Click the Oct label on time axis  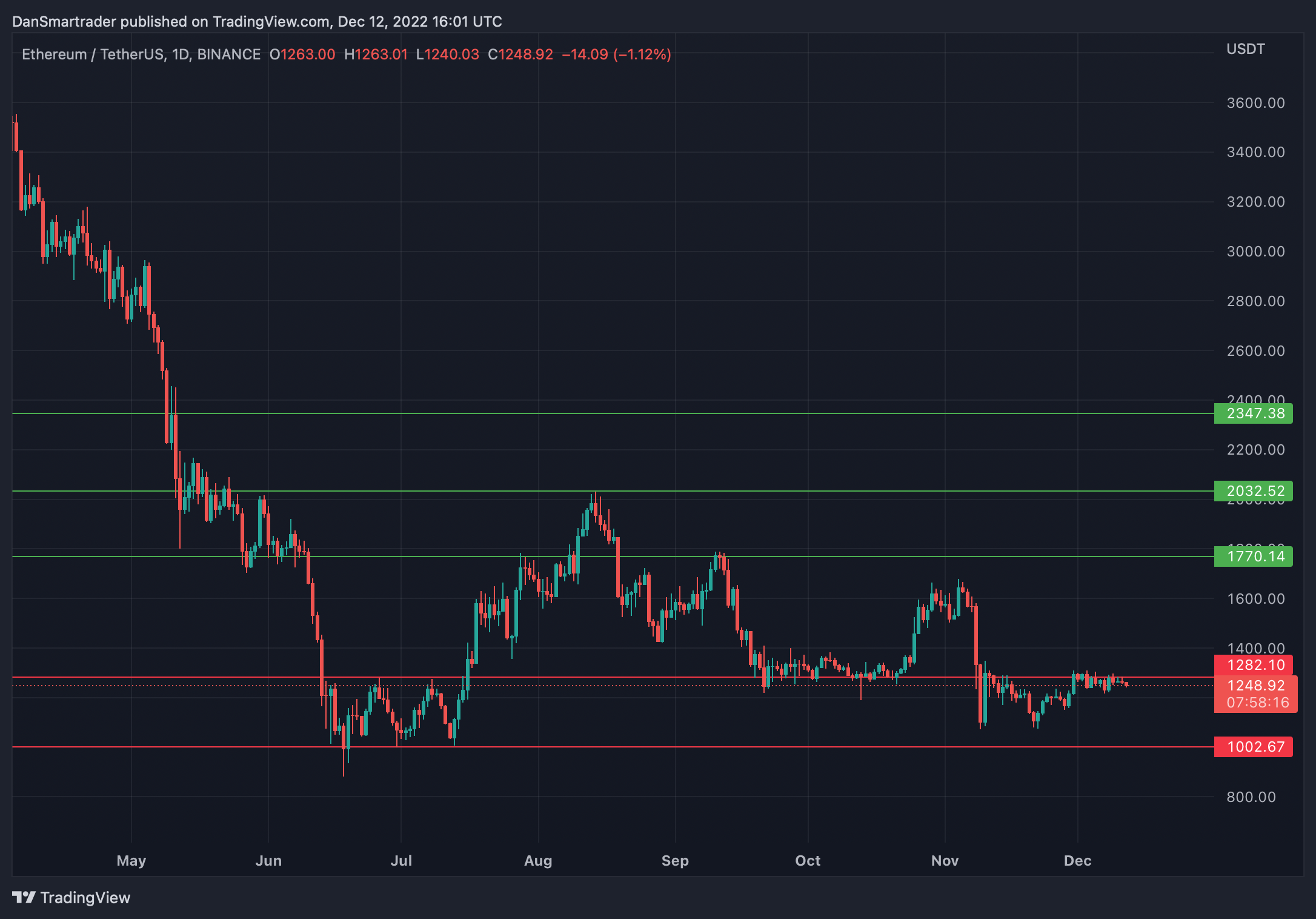[808, 861]
